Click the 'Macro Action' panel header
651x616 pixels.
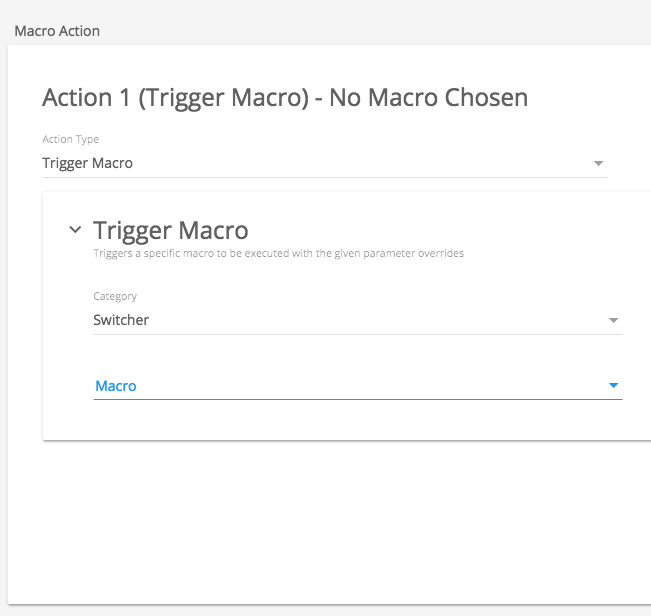pyautogui.click(x=57, y=31)
